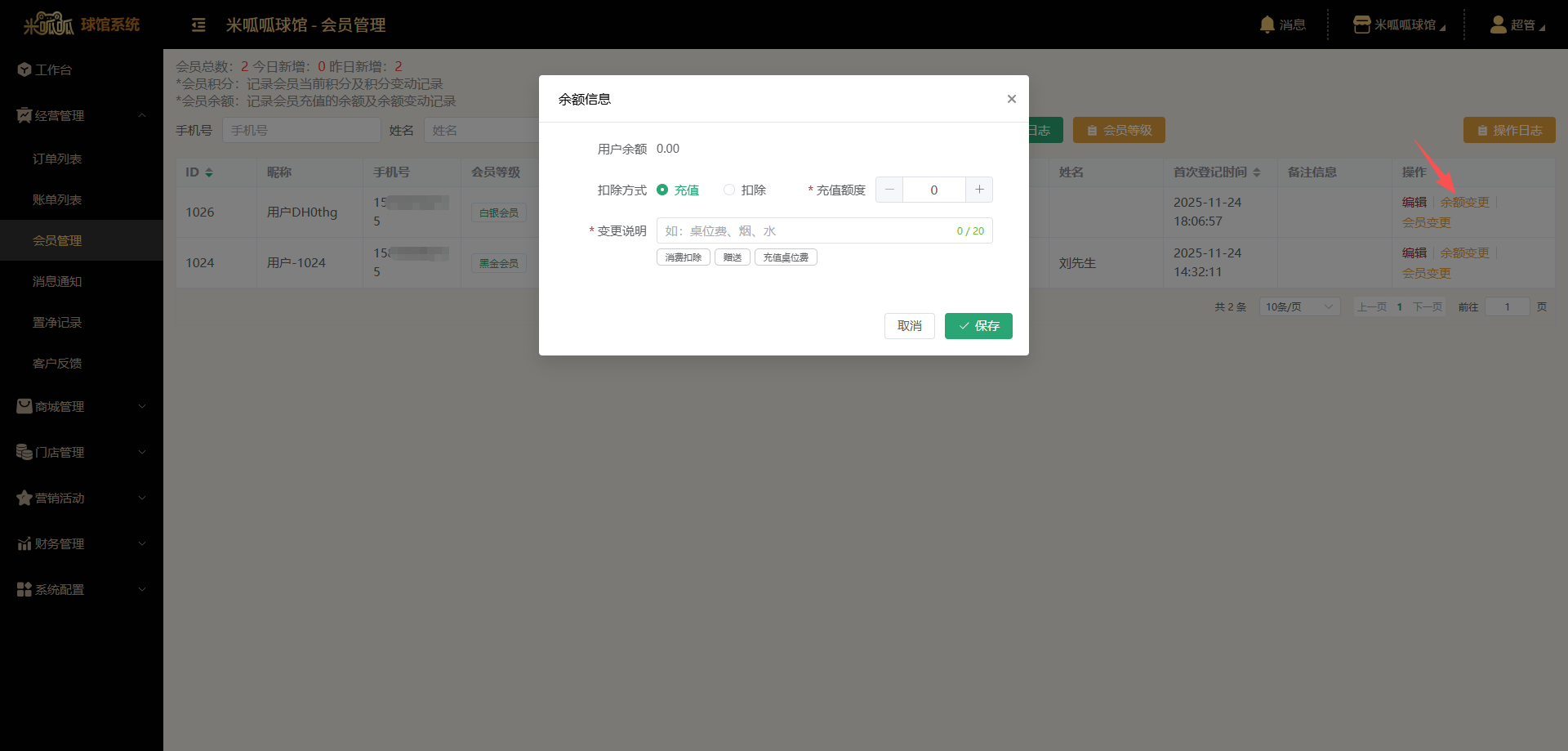Click the message bell icon
Image resolution: width=1568 pixels, height=751 pixels.
[1267, 25]
